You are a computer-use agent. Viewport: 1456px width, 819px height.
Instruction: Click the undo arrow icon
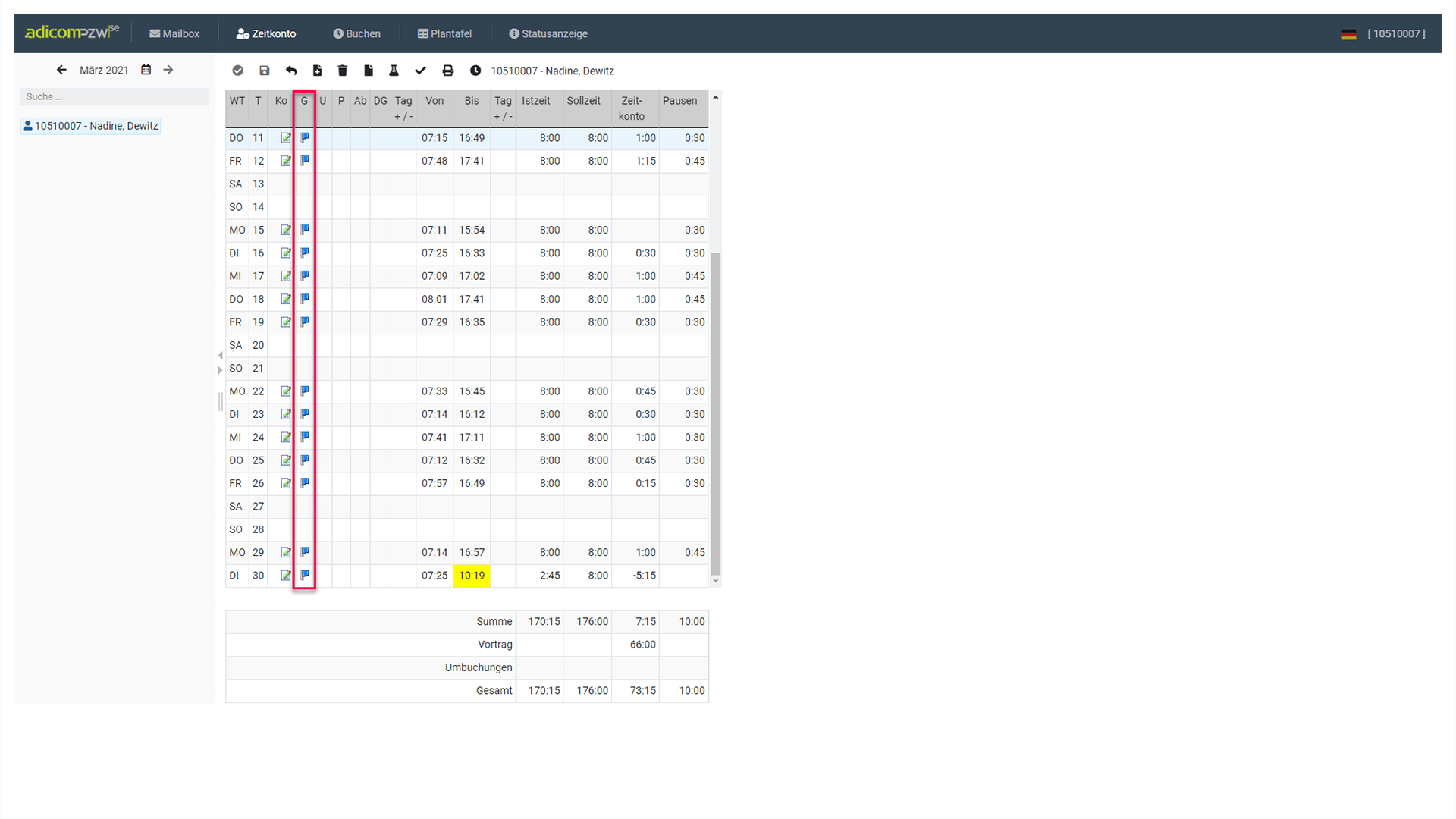(291, 71)
